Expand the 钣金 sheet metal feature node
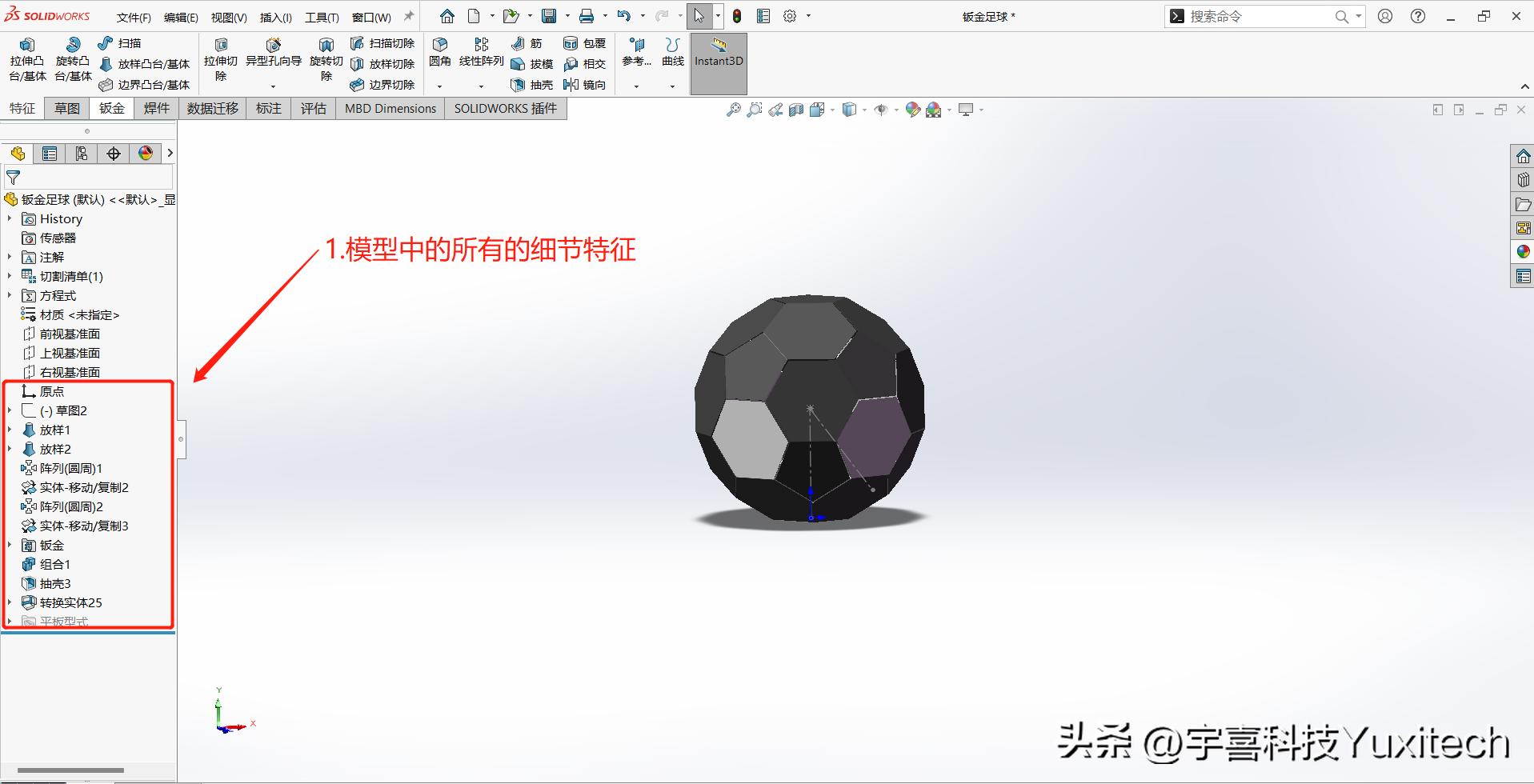Image resolution: width=1534 pixels, height=784 pixels. coord(9,545)
